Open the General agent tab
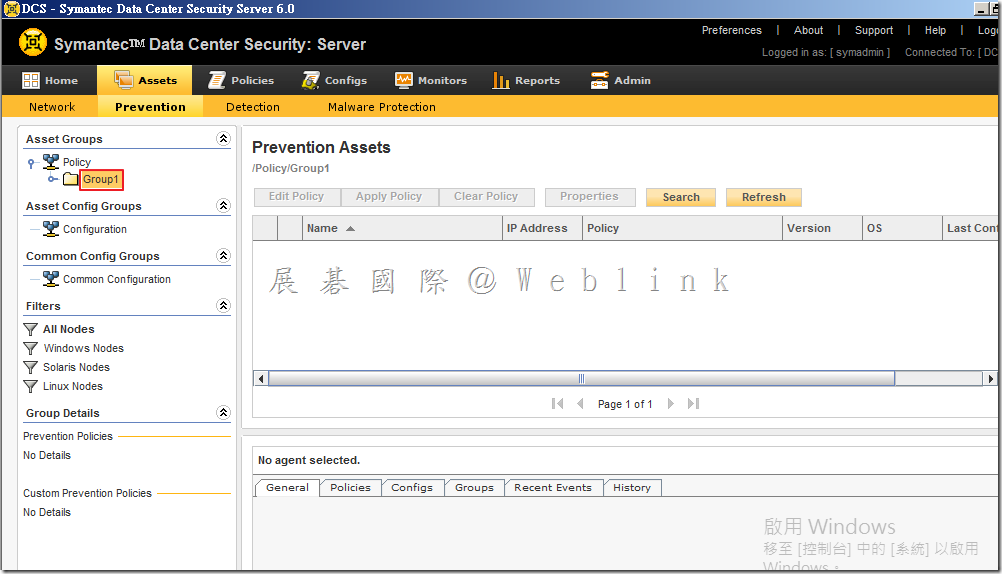This screenshot has width=1002, height=574. tap(287, 488)
